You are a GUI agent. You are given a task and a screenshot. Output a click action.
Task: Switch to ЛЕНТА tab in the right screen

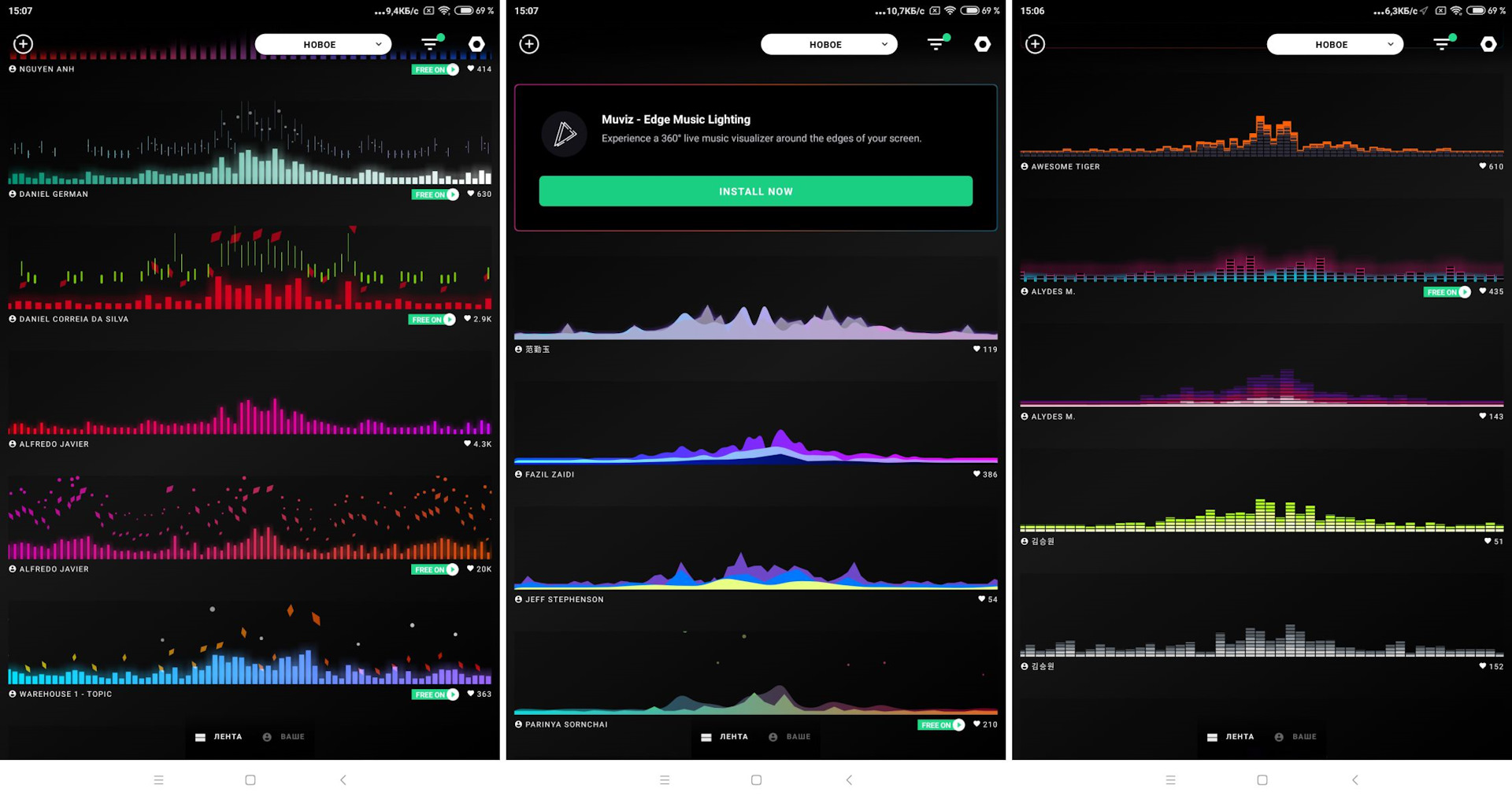click(x=1230, y=737)
